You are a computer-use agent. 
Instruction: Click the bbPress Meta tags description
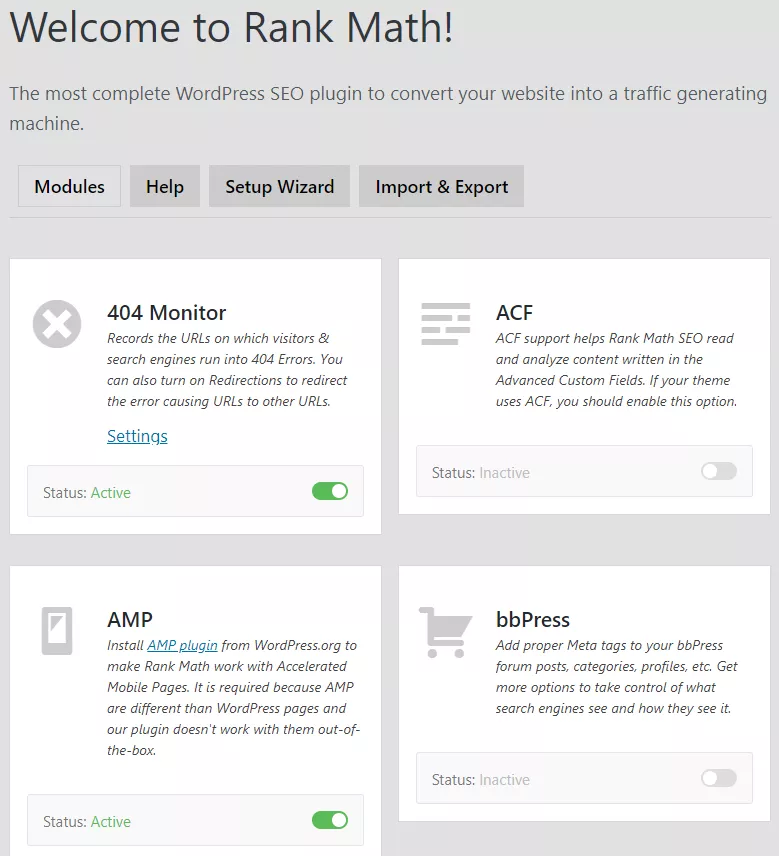click(616, 677)
